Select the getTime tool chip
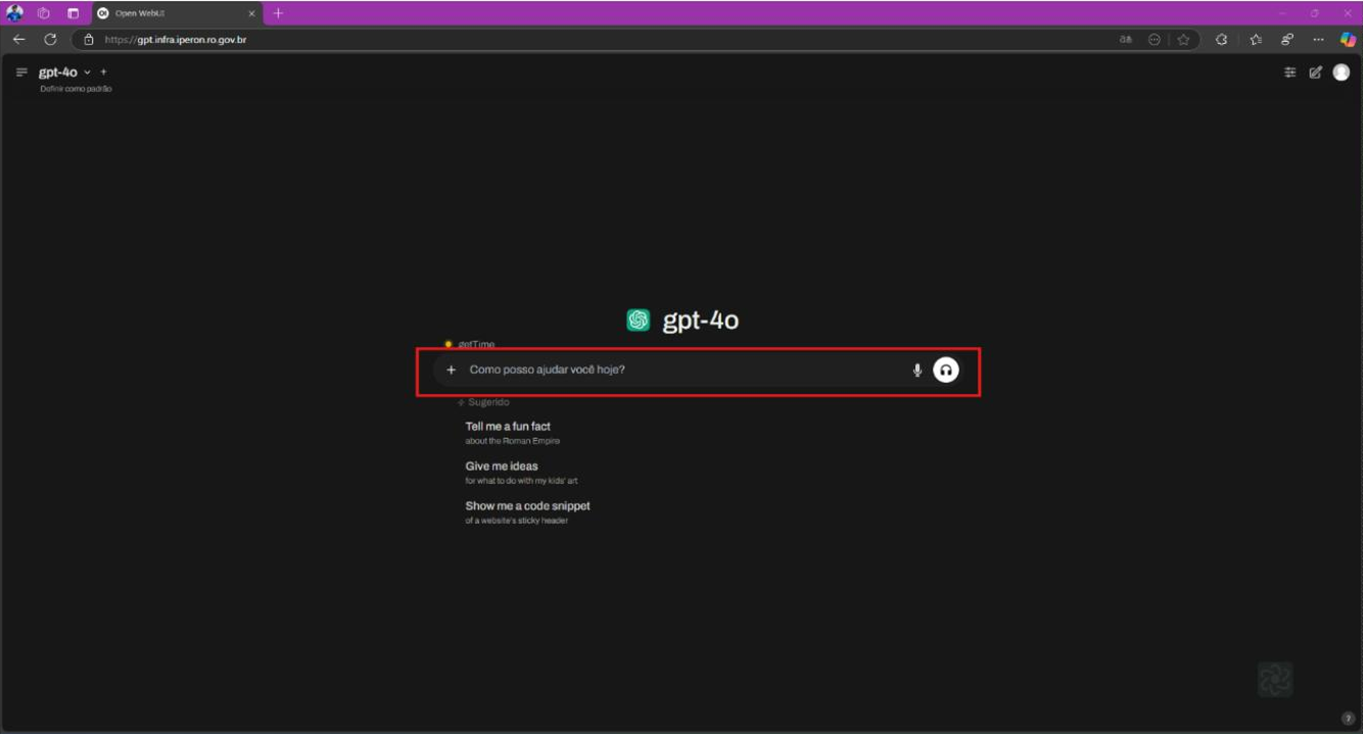Screen dimensions: 1363x734 tap(469, 344)
